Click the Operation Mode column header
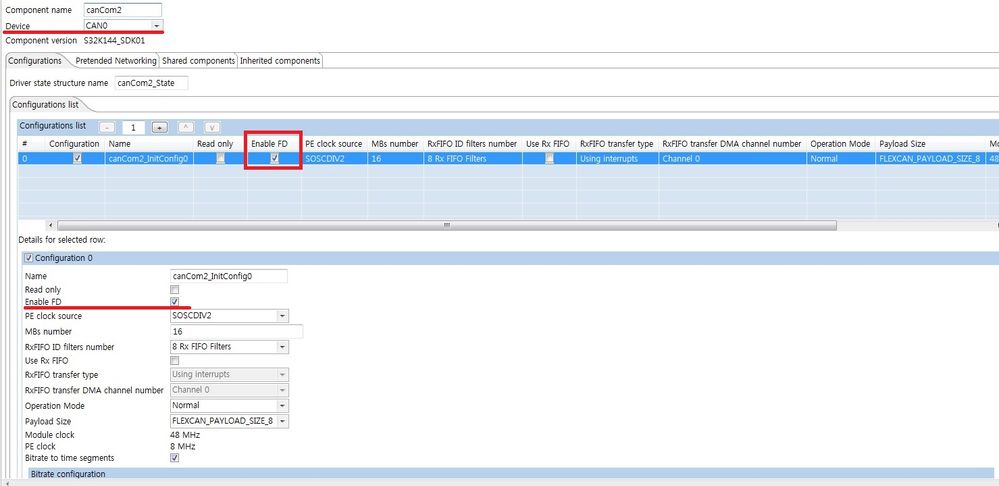999x486 pixels. pyautogui.click(x=841, y=144)
